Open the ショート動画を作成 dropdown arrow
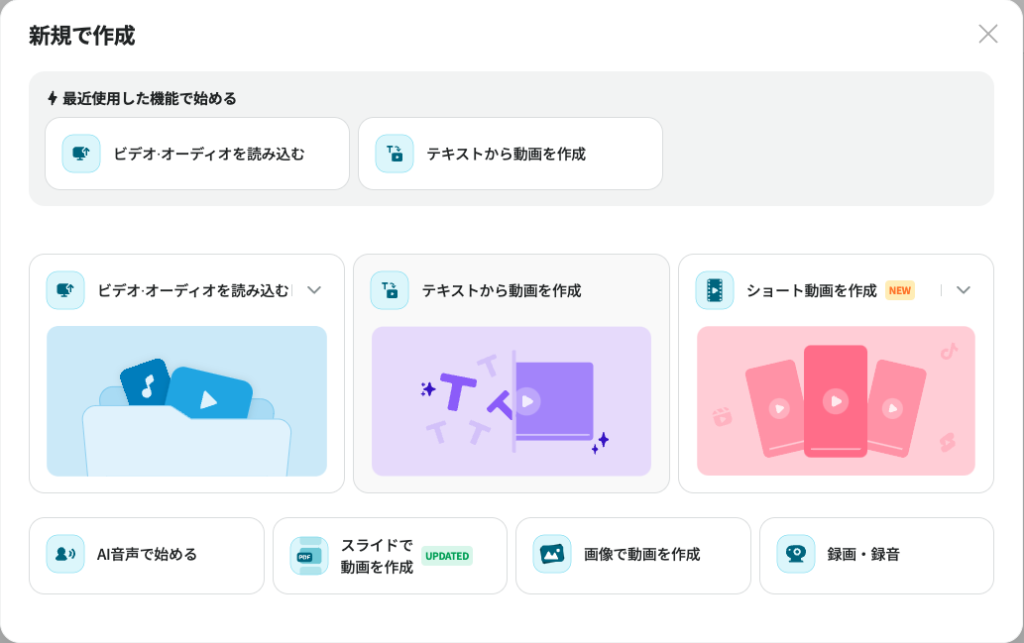Viewport: 1024px width, 643px height. tap(963, 290)
